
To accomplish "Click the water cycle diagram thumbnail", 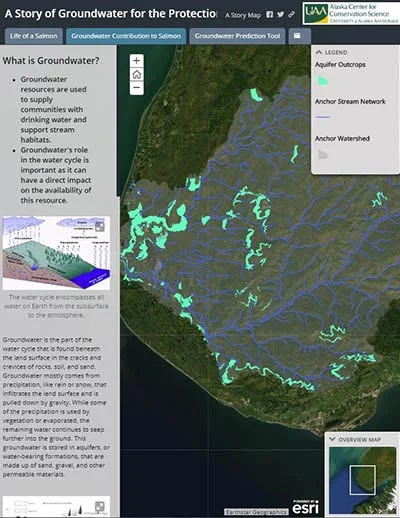I will (56, 253).
